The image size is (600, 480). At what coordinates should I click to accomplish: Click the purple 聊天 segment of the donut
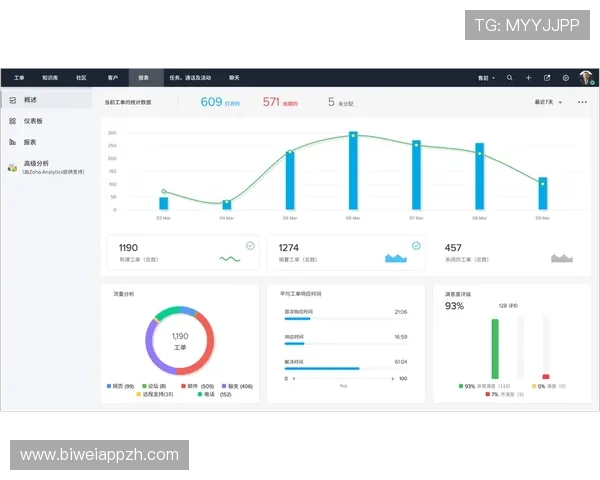151,348
